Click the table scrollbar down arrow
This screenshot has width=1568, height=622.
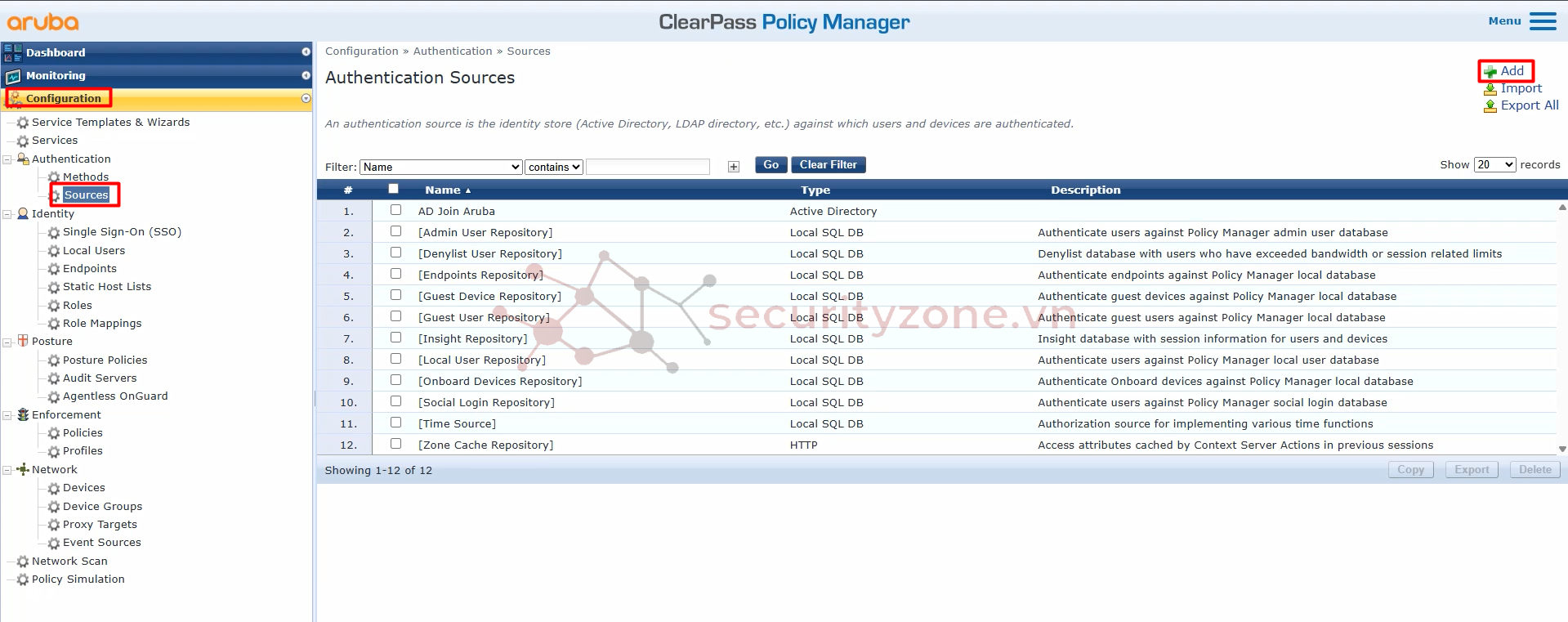1562,449
